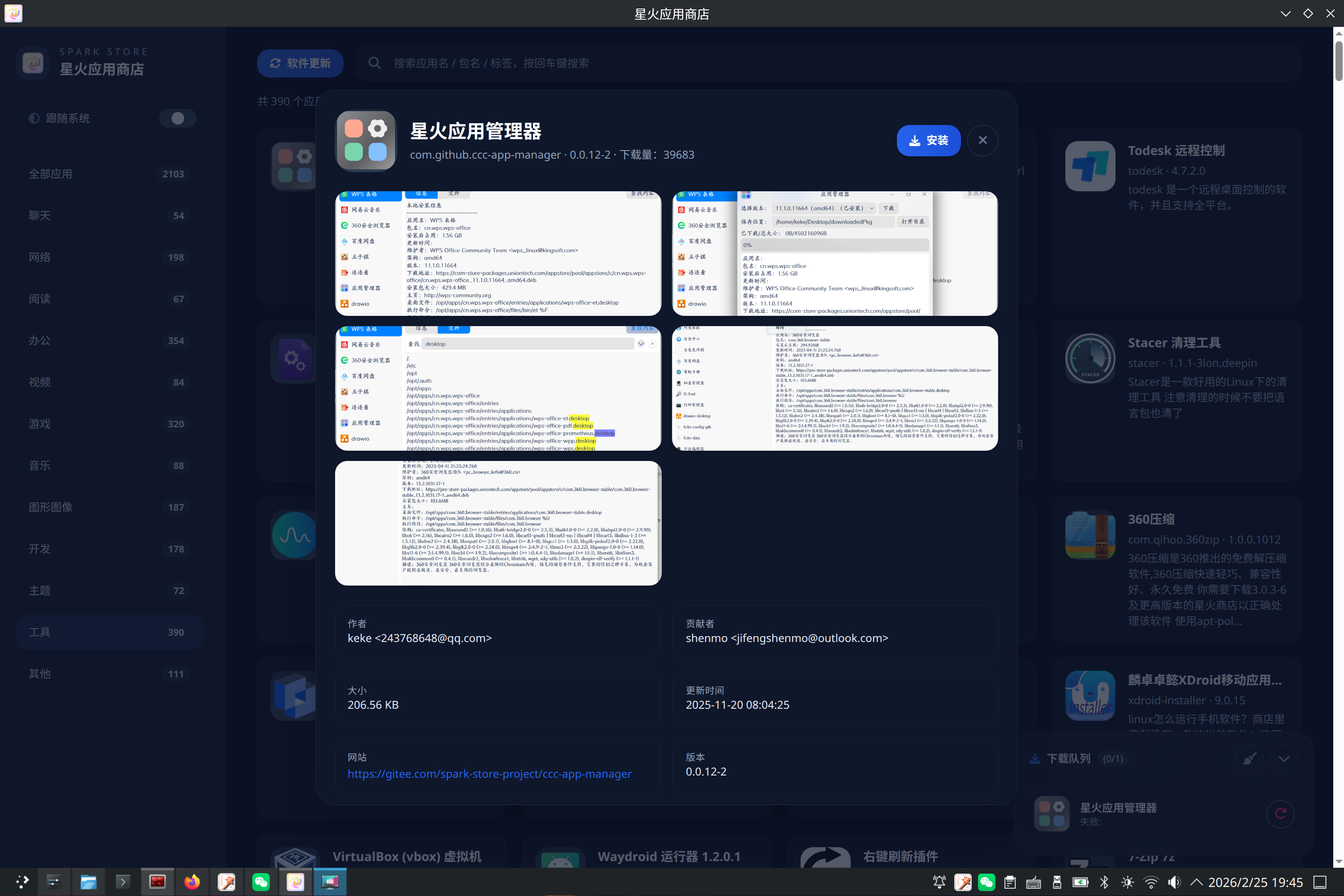Click the search magnifier icon

374,63
